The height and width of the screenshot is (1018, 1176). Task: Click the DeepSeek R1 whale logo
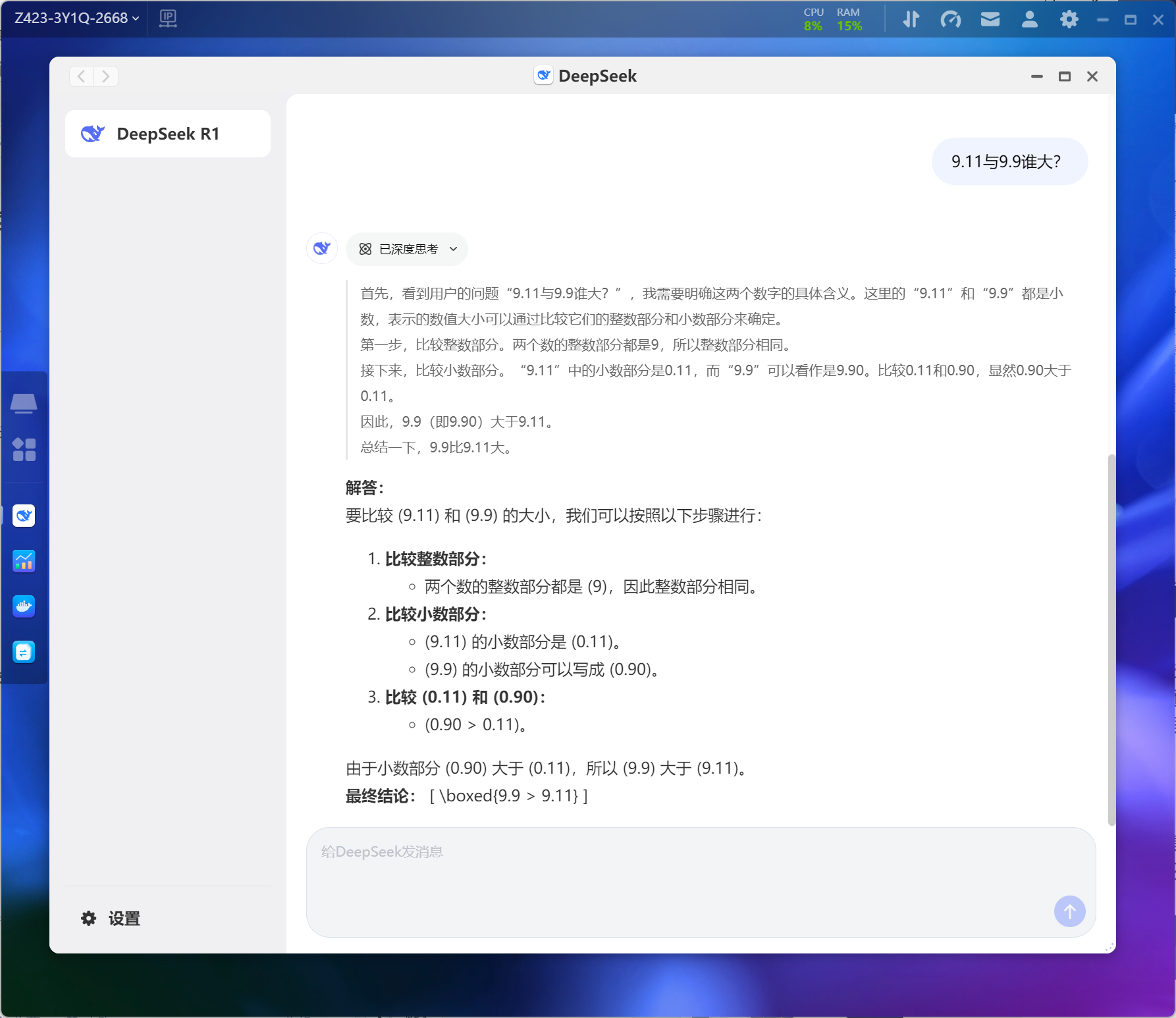coord(93,134)
